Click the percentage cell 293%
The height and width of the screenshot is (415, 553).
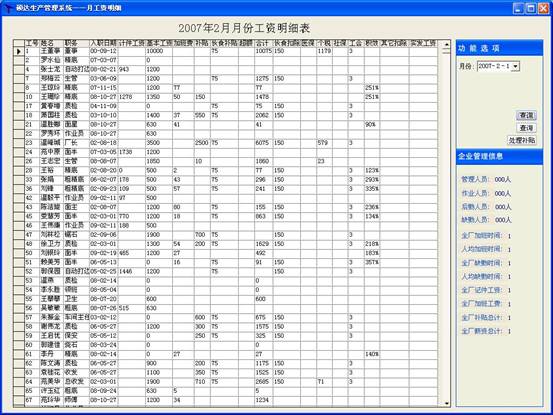tap(372, 179)
